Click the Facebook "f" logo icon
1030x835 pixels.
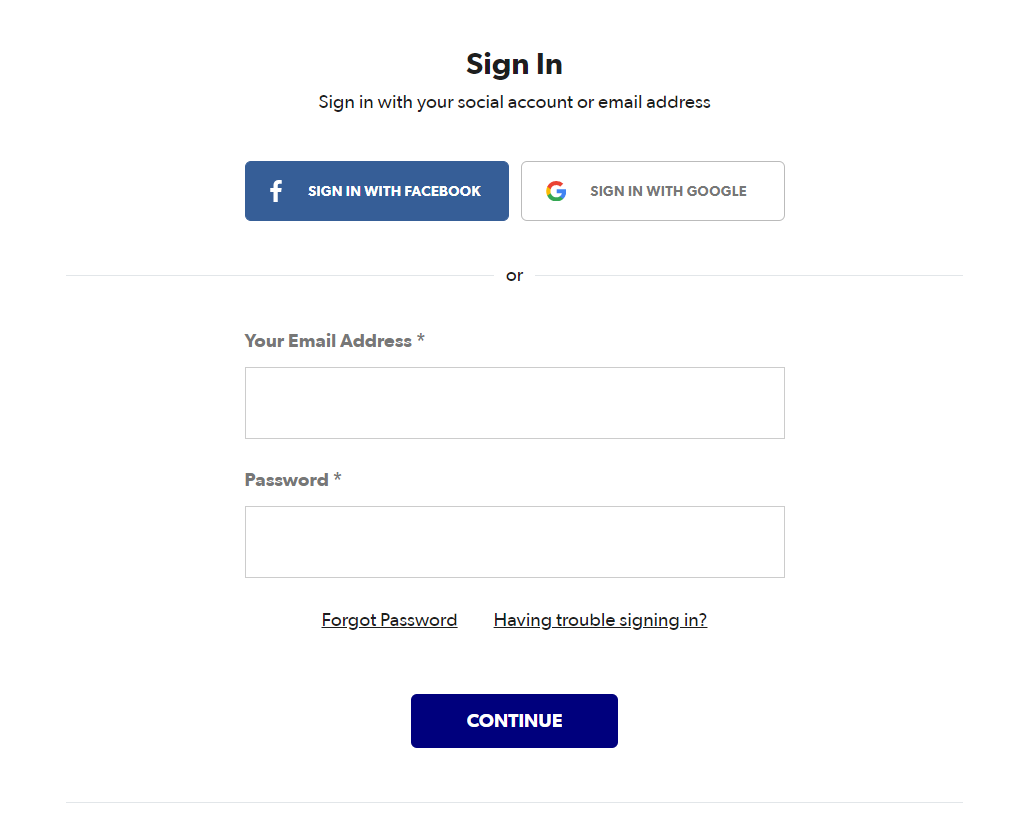275,191
